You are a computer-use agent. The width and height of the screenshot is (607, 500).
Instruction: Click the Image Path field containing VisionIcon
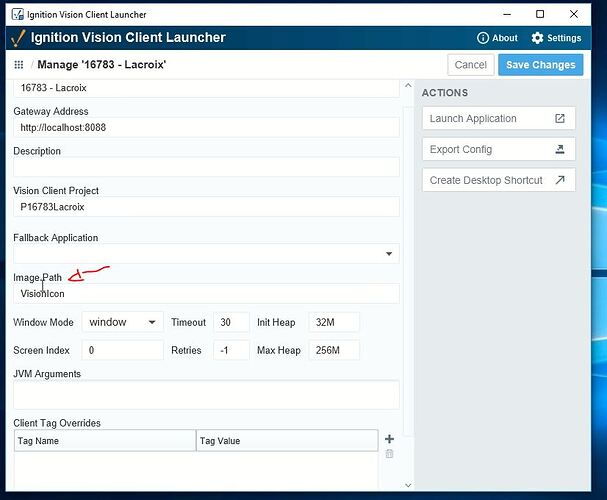(206, 294)
